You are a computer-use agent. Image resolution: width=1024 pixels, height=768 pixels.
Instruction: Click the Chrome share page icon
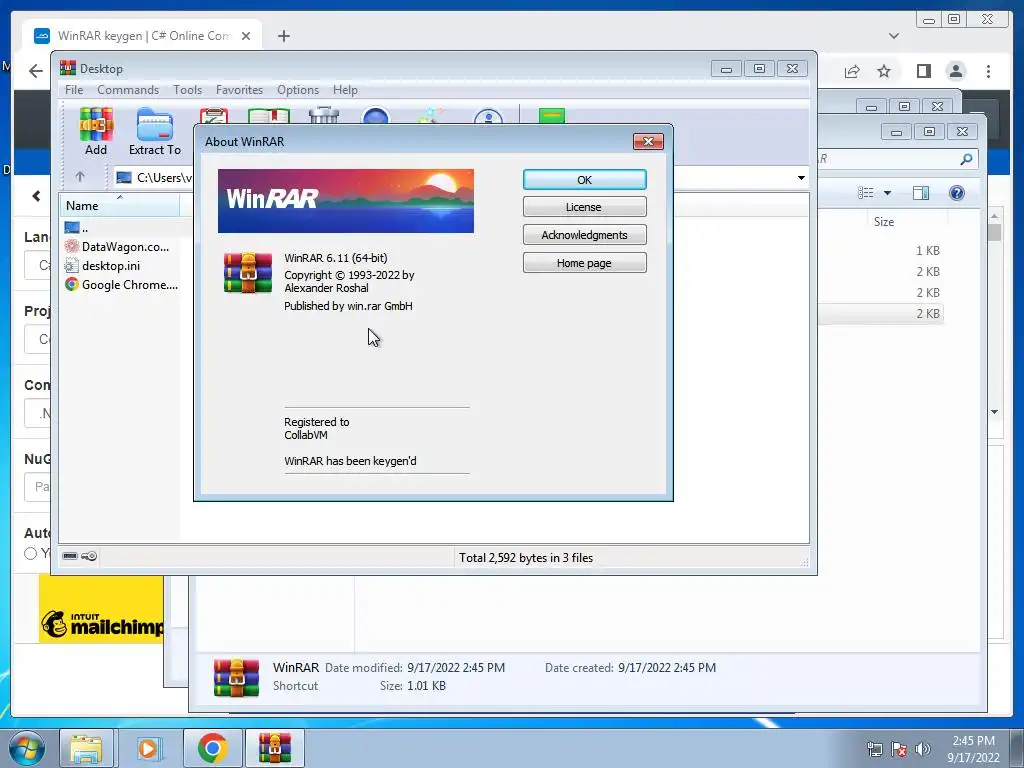(x=852, y=71)
